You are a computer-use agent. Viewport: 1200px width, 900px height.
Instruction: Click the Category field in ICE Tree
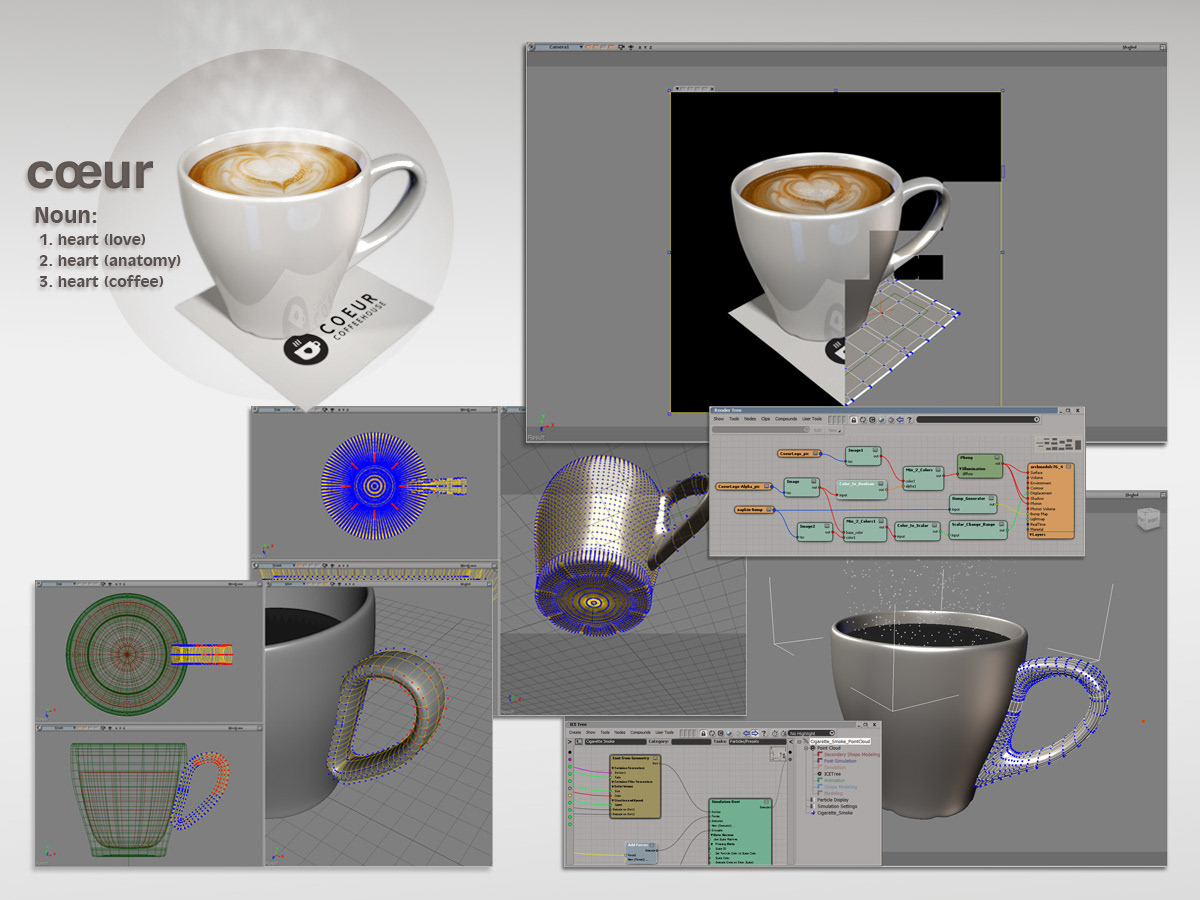pyautogui.click(x=691, y=741)
